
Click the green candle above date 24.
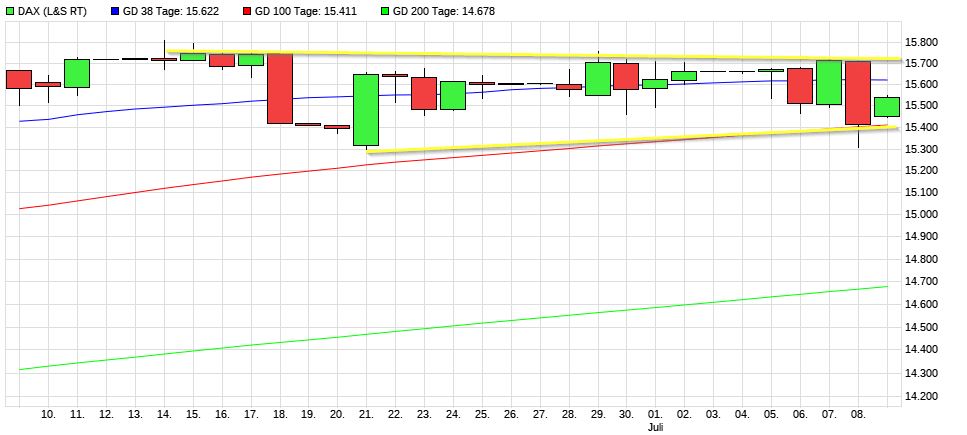pos(453,96)
